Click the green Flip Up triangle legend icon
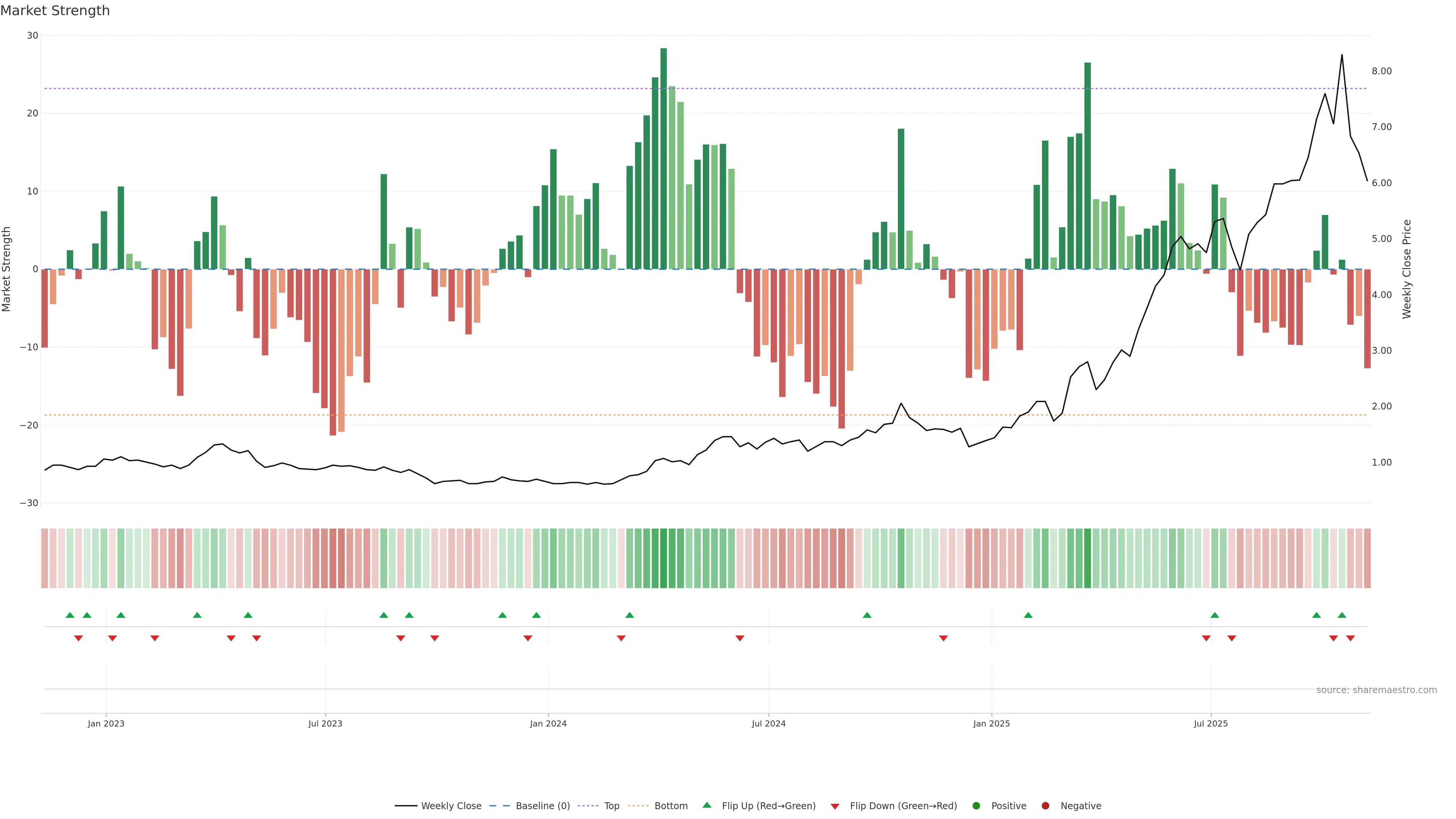The width and height of the screenshot is (1456, 819). pos(706,805)
